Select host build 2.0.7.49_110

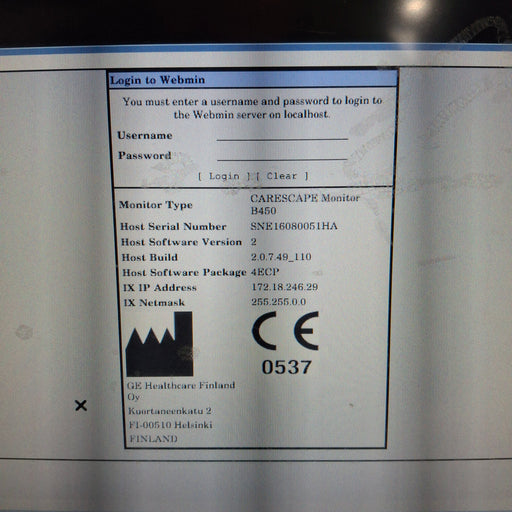coord(281,257)
